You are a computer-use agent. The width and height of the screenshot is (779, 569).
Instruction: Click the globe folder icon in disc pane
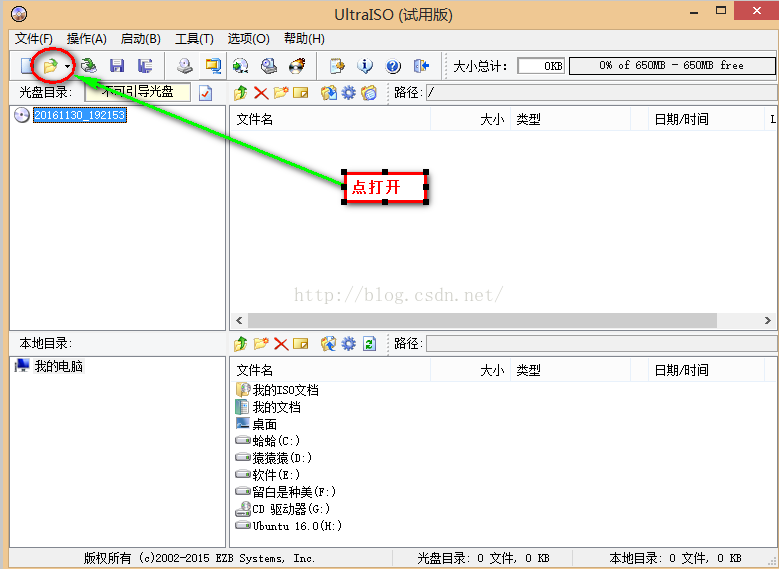point(369,92)
